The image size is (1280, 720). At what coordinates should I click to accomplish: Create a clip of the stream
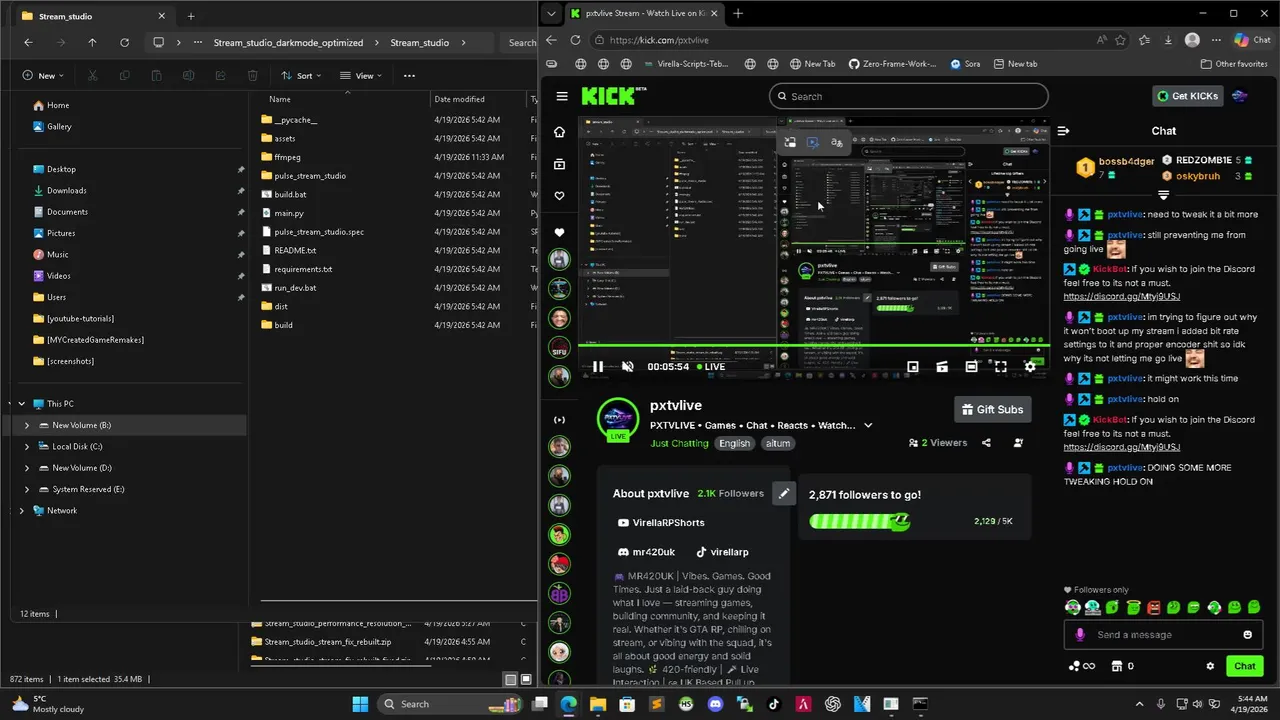(x=942, y=367)
